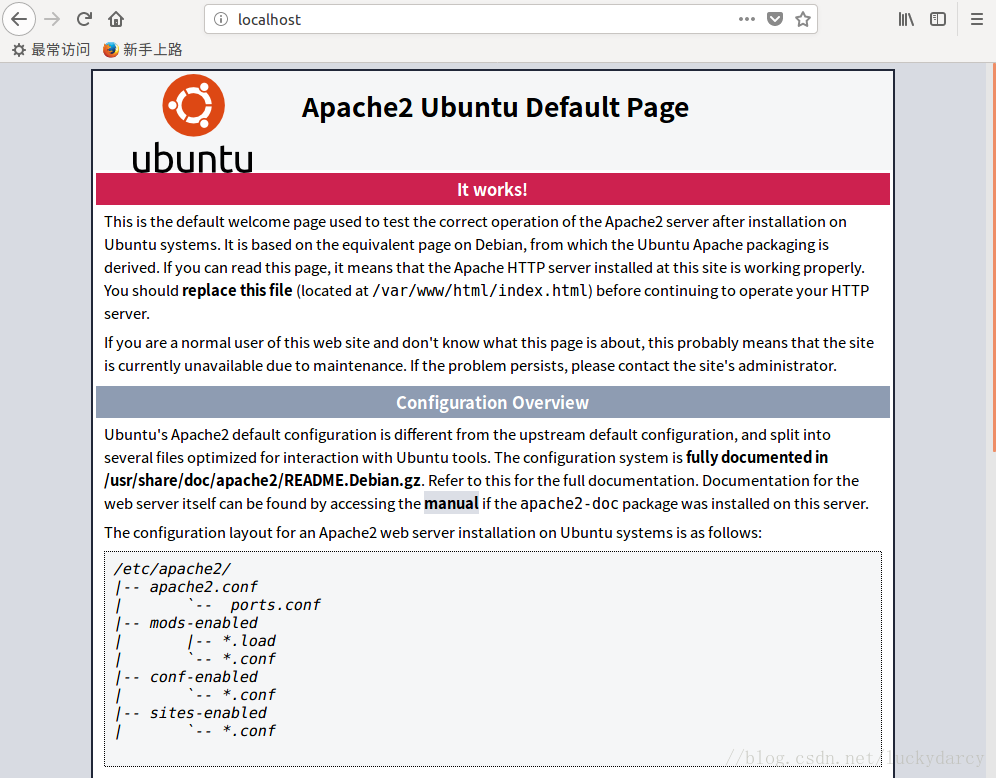Toggle the sidebar view icon
Screen dimensions: 996x778
(x=938, y=19)
